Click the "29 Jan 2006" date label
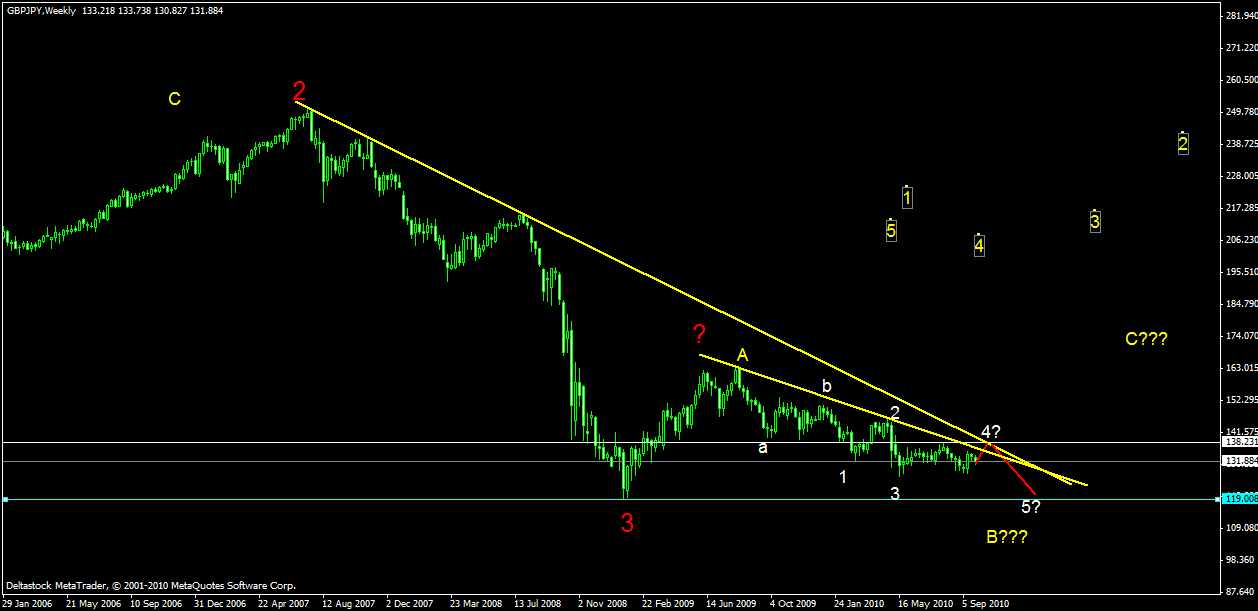Screen dimensions: 1258x611 (27, 604)
